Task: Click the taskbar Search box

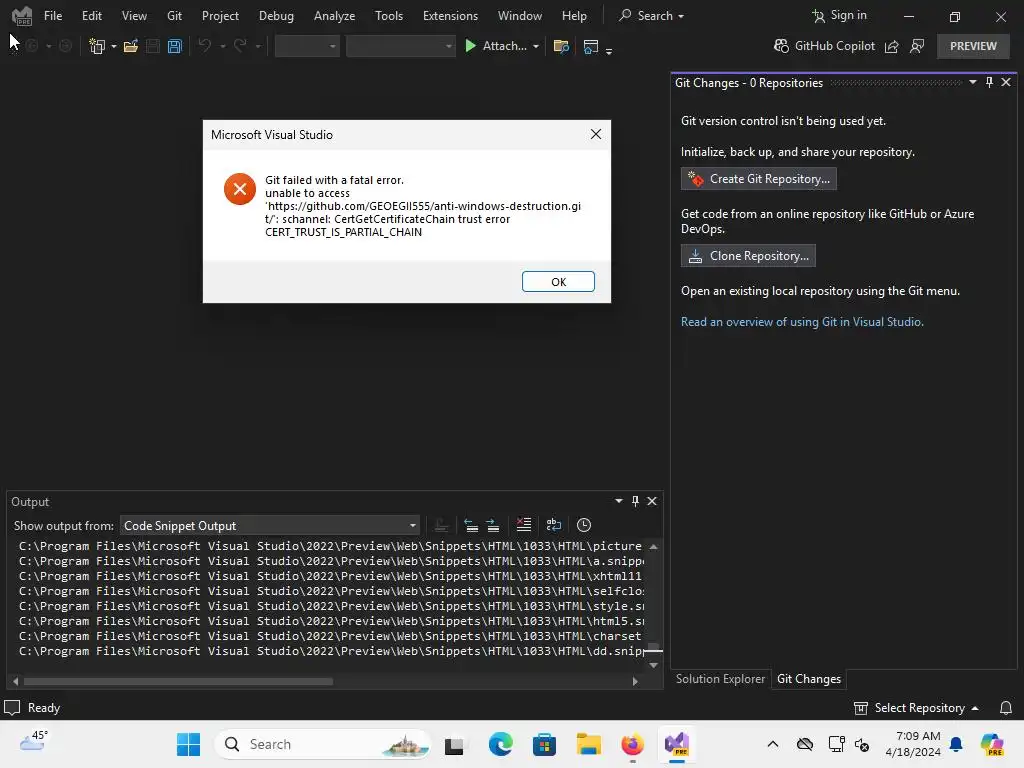Action: pos(323,744)
